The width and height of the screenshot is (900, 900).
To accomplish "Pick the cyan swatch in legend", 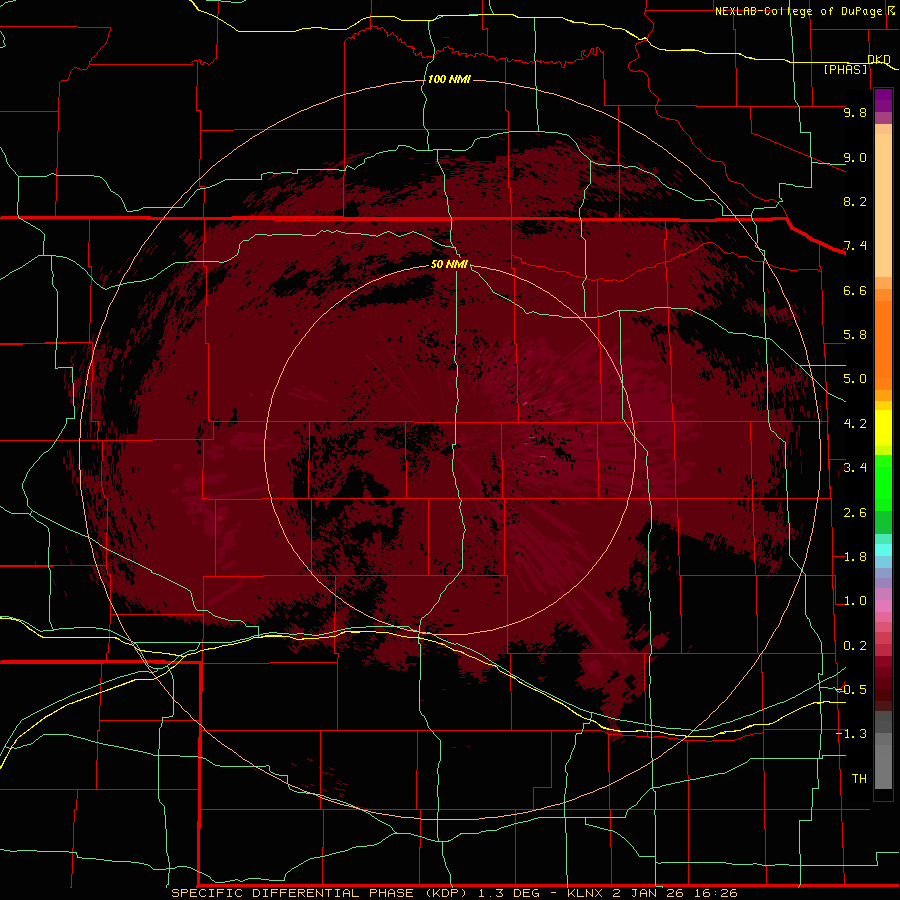I will tap(883, 550).
